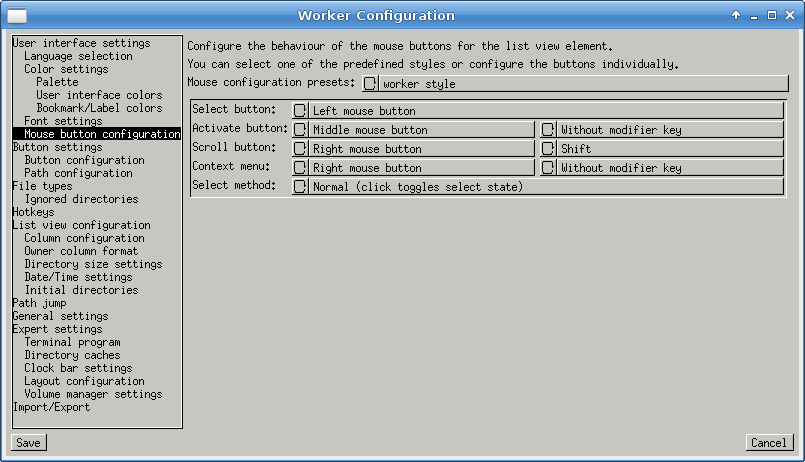805x462 pixels.
Task: Open the Select button mouse dropdown
Action: point(545,111)
